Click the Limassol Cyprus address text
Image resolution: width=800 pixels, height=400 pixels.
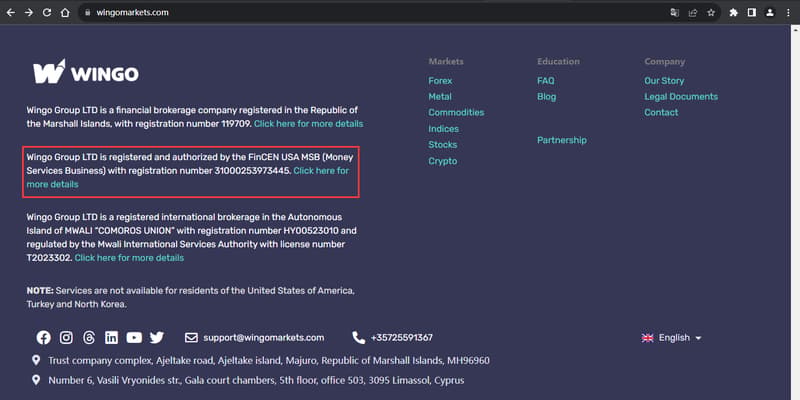[x=256, y=380]
